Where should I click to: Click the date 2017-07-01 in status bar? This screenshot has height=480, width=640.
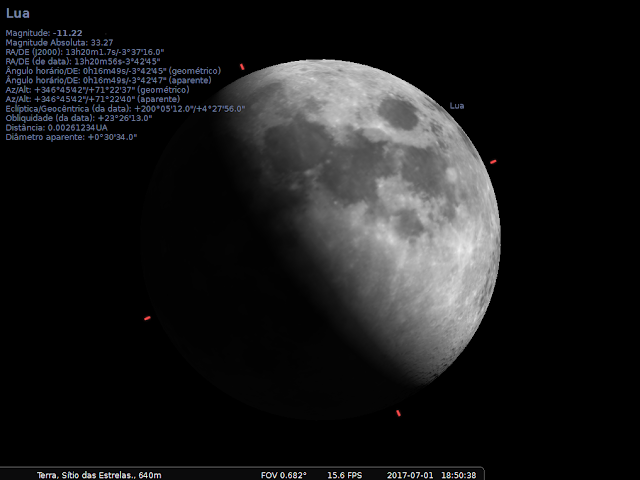pyautogui.click(x=410, y=475)
